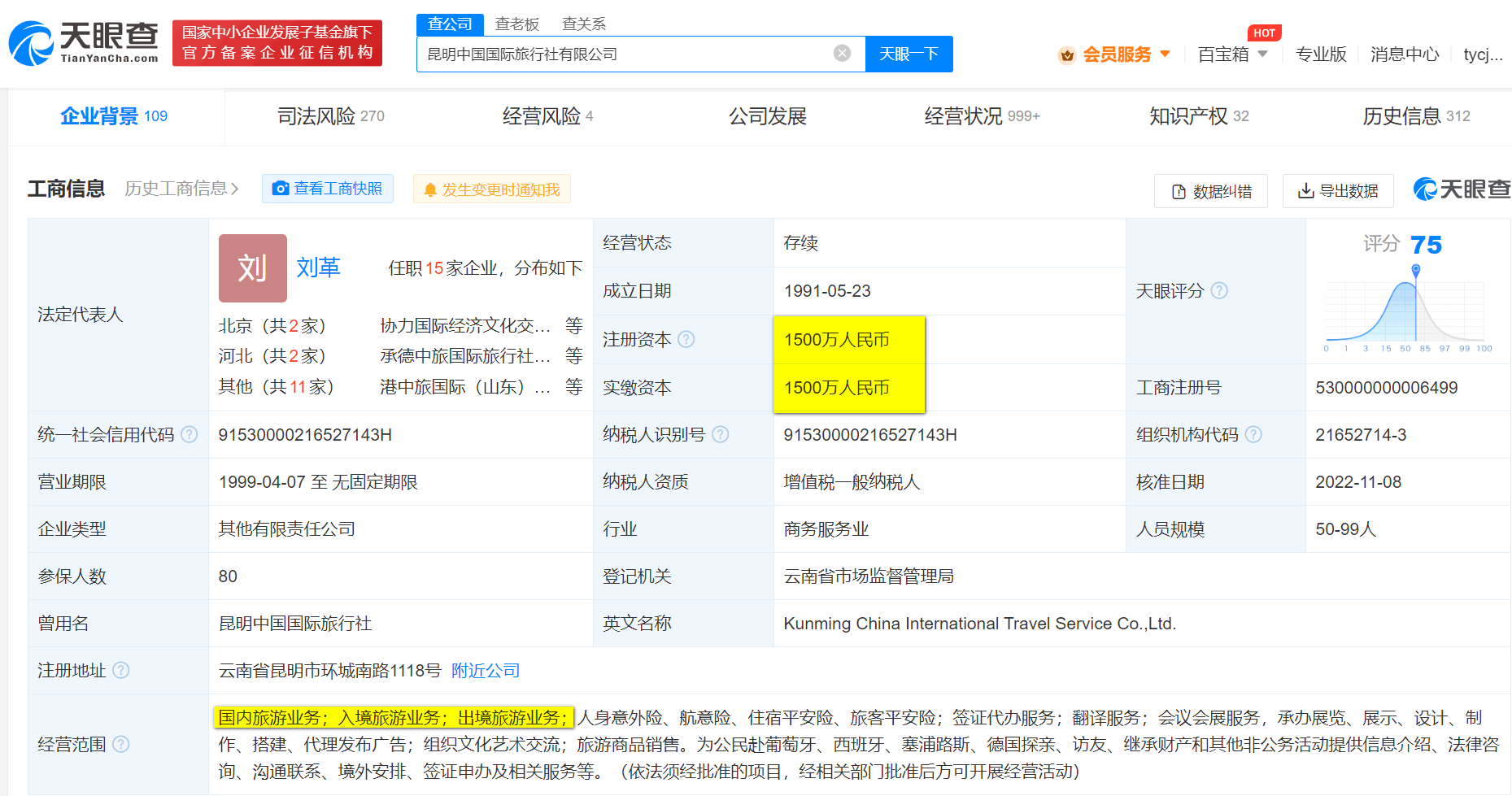Expand the 会员服务 dropdown arrow
Screen dimensions: 1512x796
[1165, 54]
